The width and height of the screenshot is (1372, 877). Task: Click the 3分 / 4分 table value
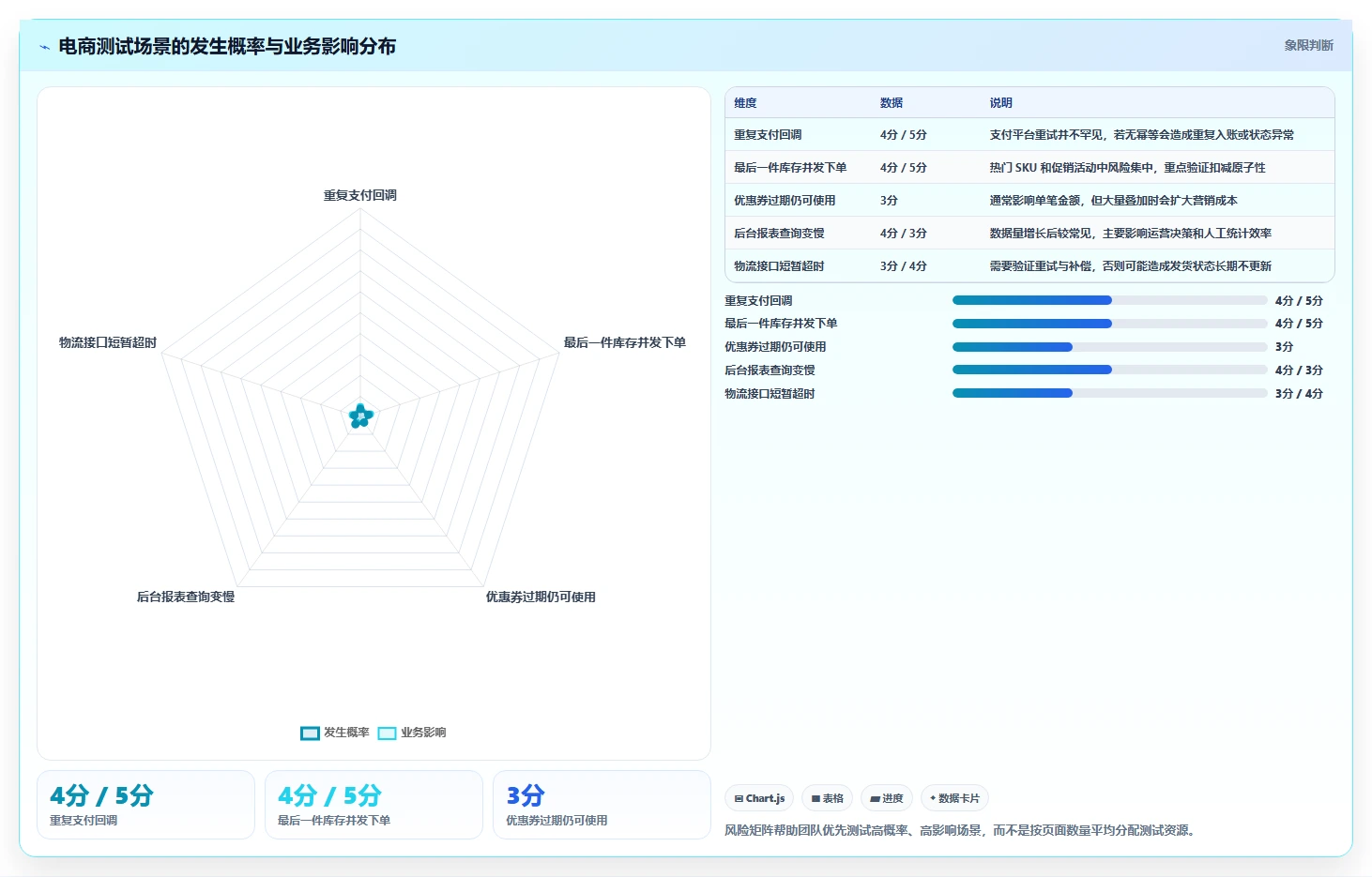coord(904,266)
